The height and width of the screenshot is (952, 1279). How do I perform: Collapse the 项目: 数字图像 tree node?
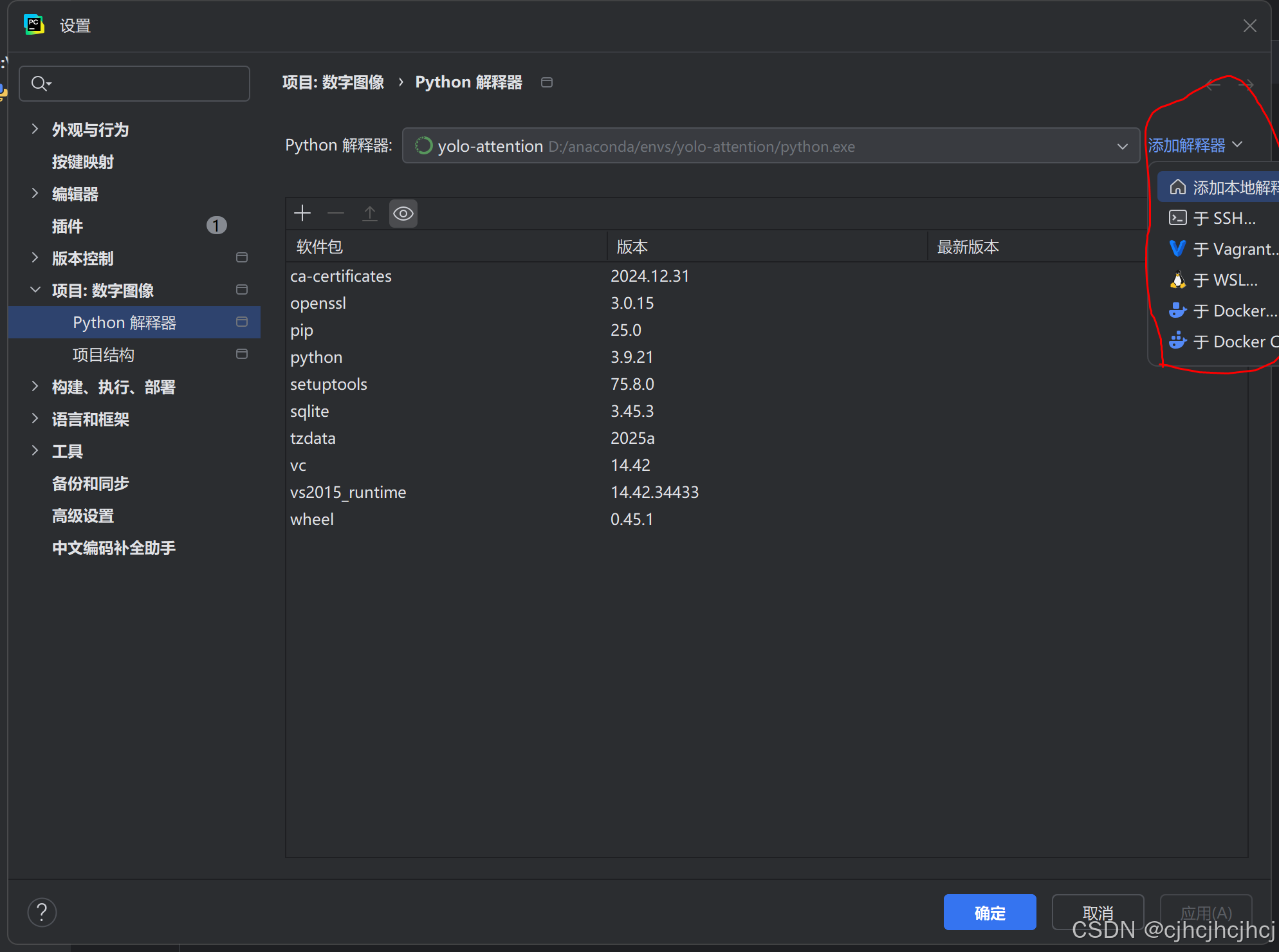tap(35, 290)
